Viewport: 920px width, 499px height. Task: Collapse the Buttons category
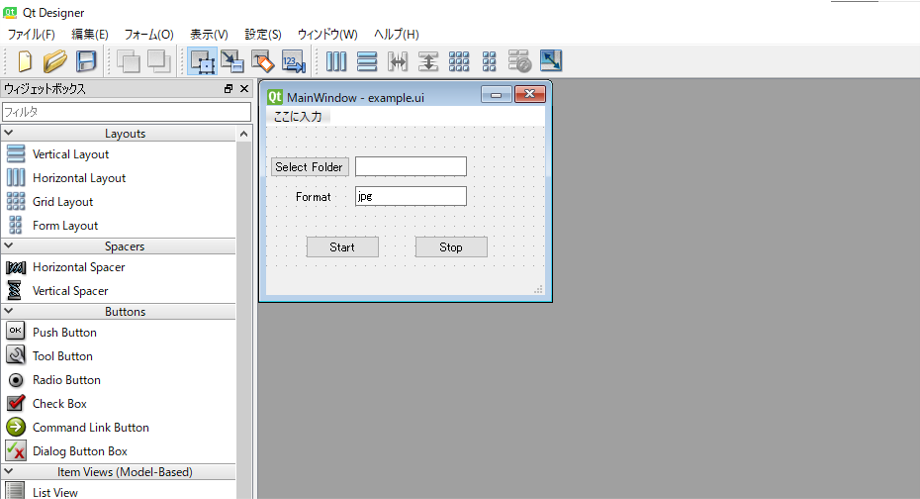(x=9, y=311)
